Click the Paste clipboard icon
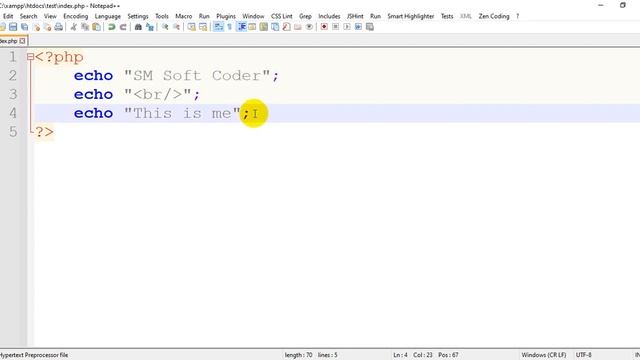Screen dimensions: 640x360 [96, 27]
